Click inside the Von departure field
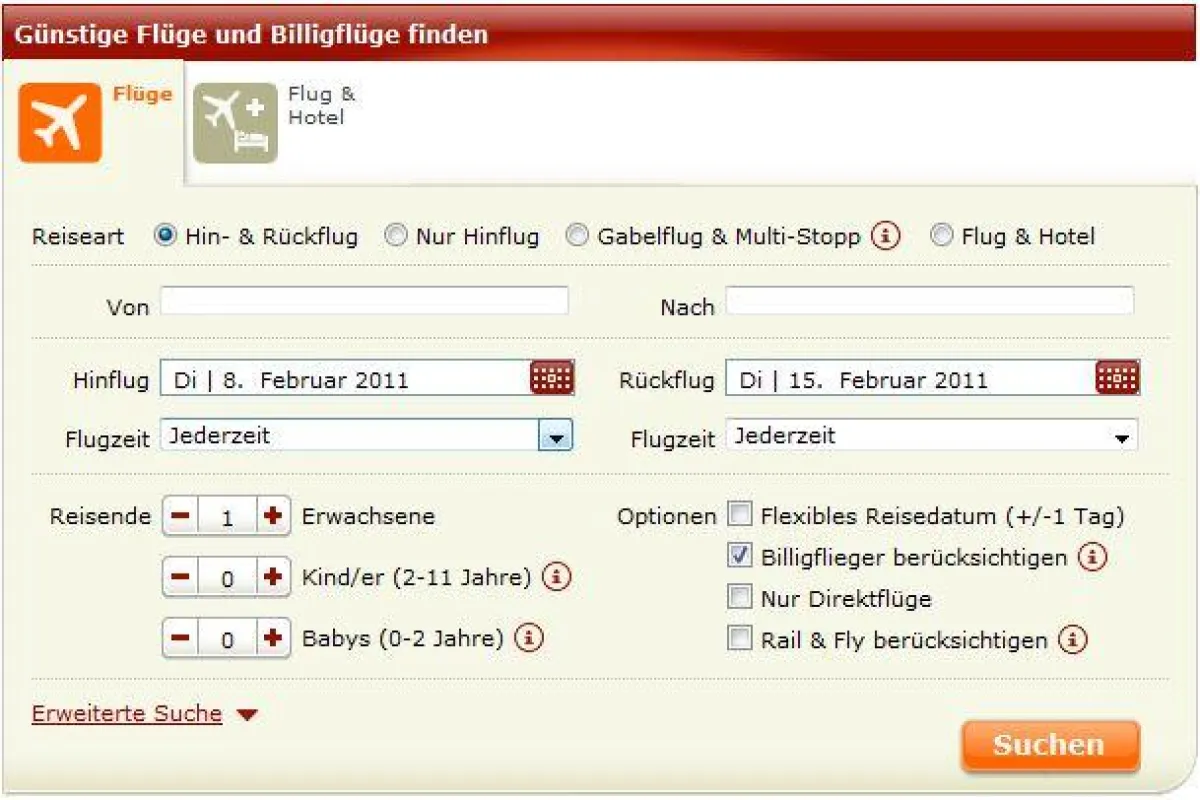 (365, 300)
